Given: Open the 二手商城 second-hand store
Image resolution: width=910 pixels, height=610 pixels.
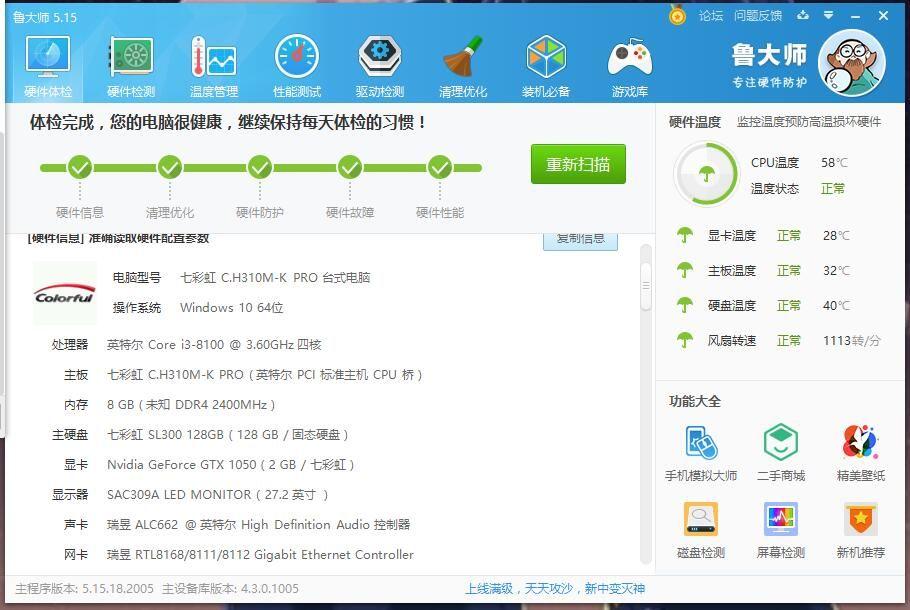Looking at the screenshot, I should 781,454.
